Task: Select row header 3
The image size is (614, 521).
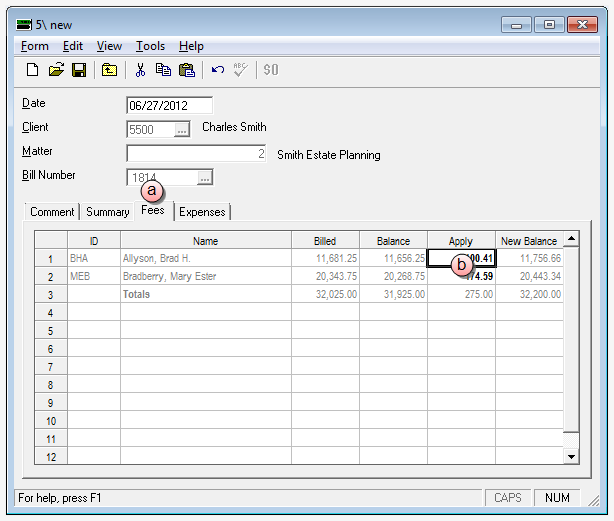Action: pyautogui.click(x=51, y=294)
